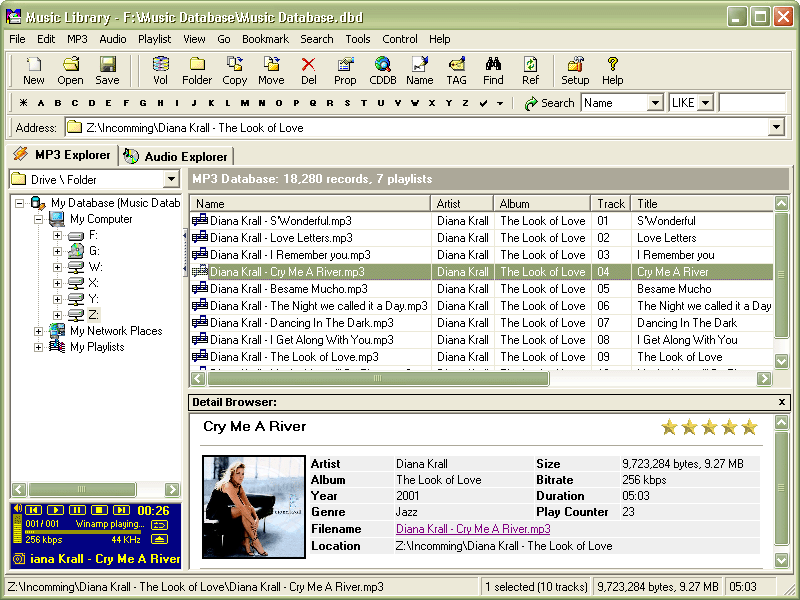This screenshot has width=800, height=600.
Task: Show all records with asterisk filter
Action: (x=23, y=103)
